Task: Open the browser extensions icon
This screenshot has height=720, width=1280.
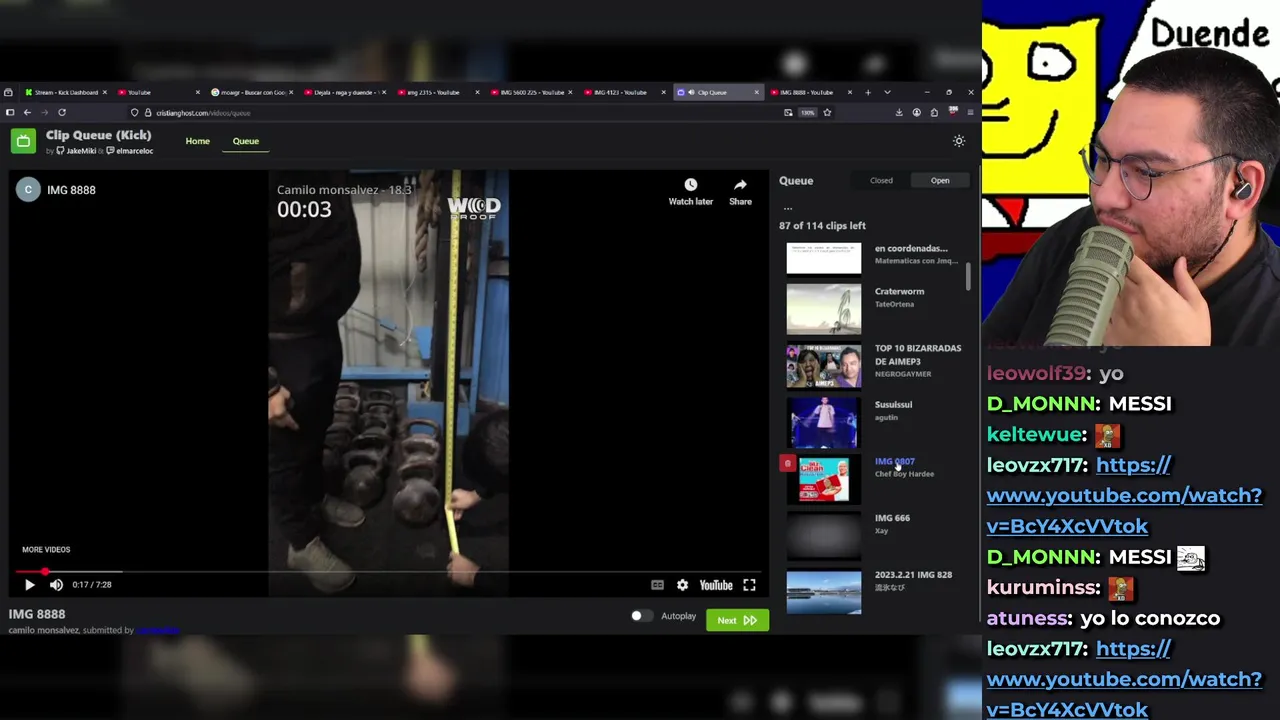Action: 934,113
